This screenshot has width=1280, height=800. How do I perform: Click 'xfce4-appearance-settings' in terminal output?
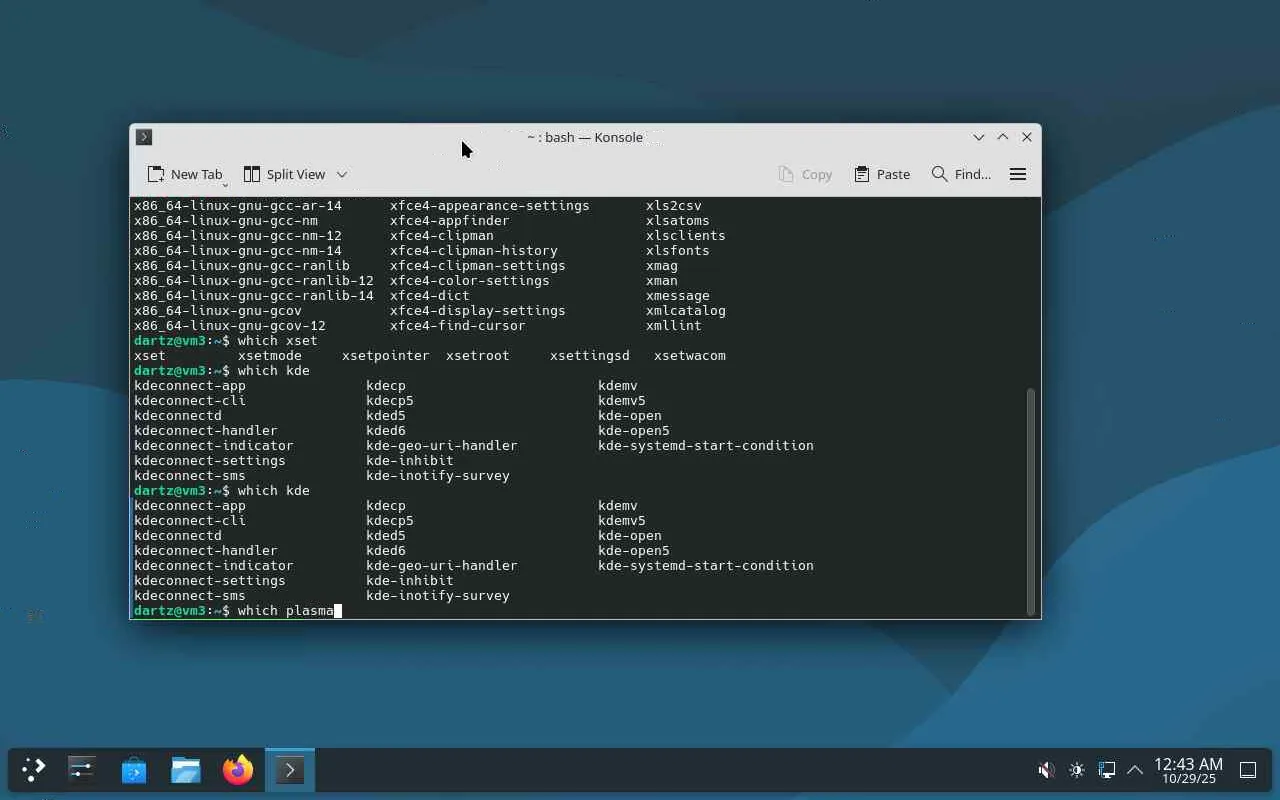click(490, 206)
